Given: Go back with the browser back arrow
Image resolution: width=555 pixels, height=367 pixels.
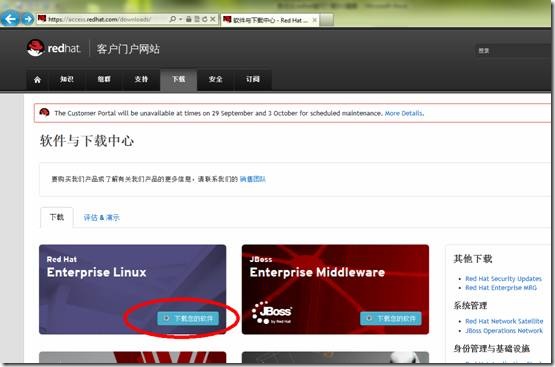Looking at the screenshot, I should [10, 19].
